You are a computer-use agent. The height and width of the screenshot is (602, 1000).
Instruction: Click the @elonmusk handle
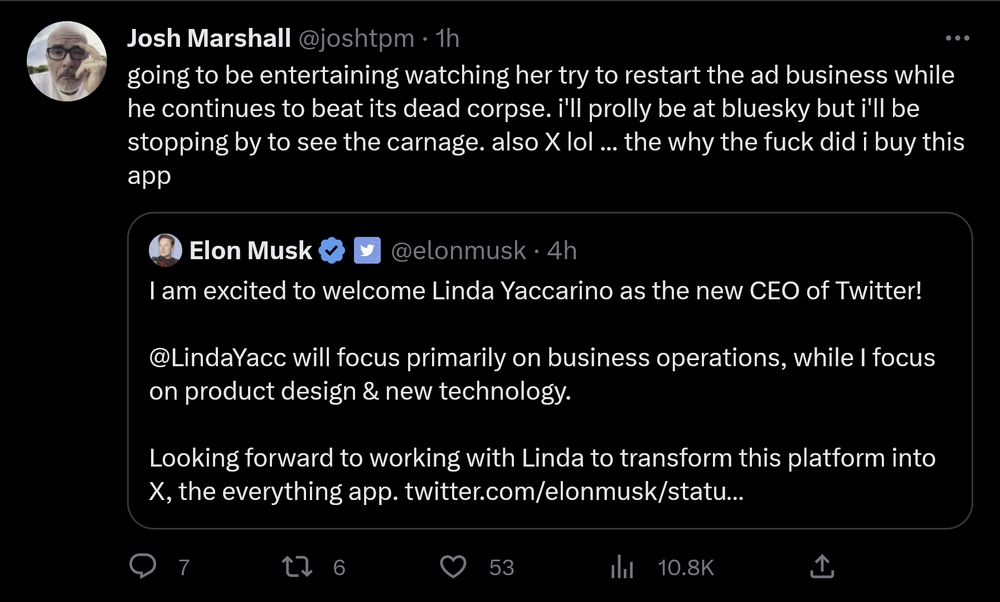click(x=456, y=250)
